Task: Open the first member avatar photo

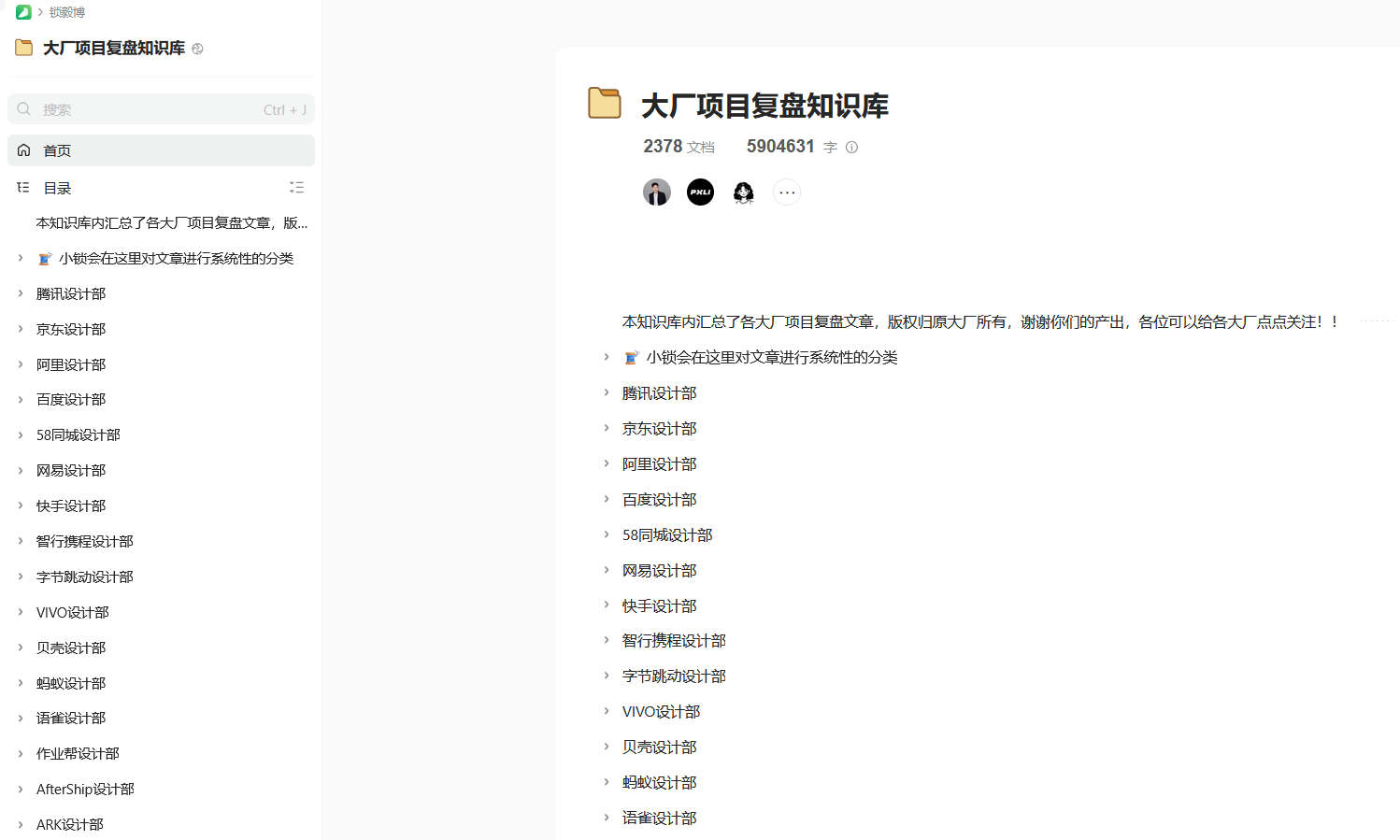Action: 657,192
